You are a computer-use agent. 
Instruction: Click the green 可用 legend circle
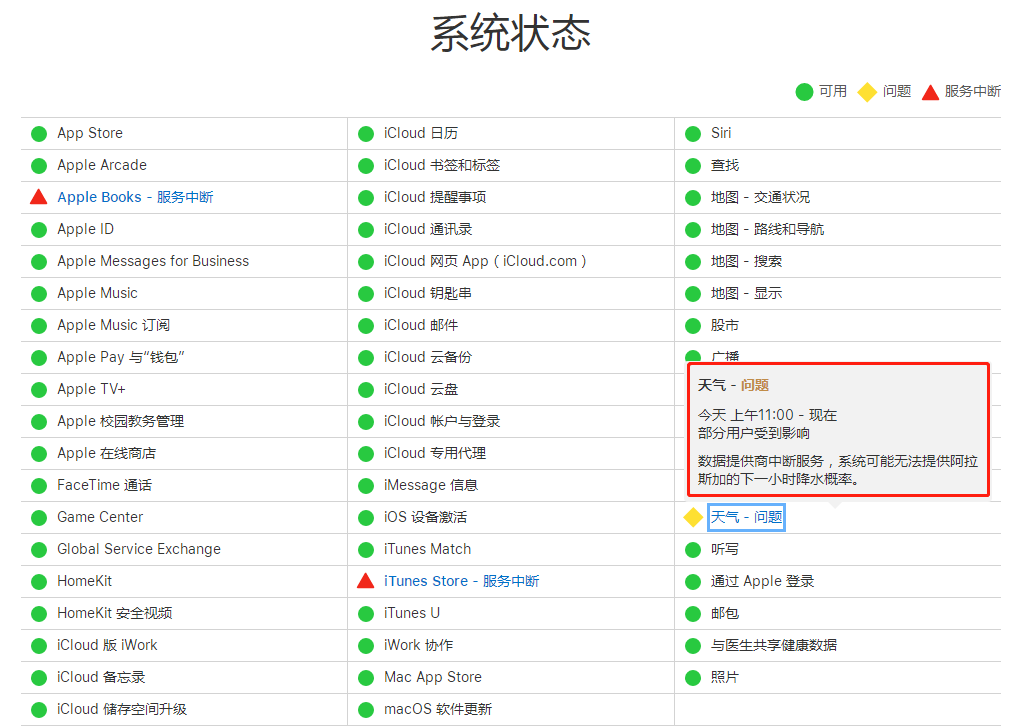804,92
